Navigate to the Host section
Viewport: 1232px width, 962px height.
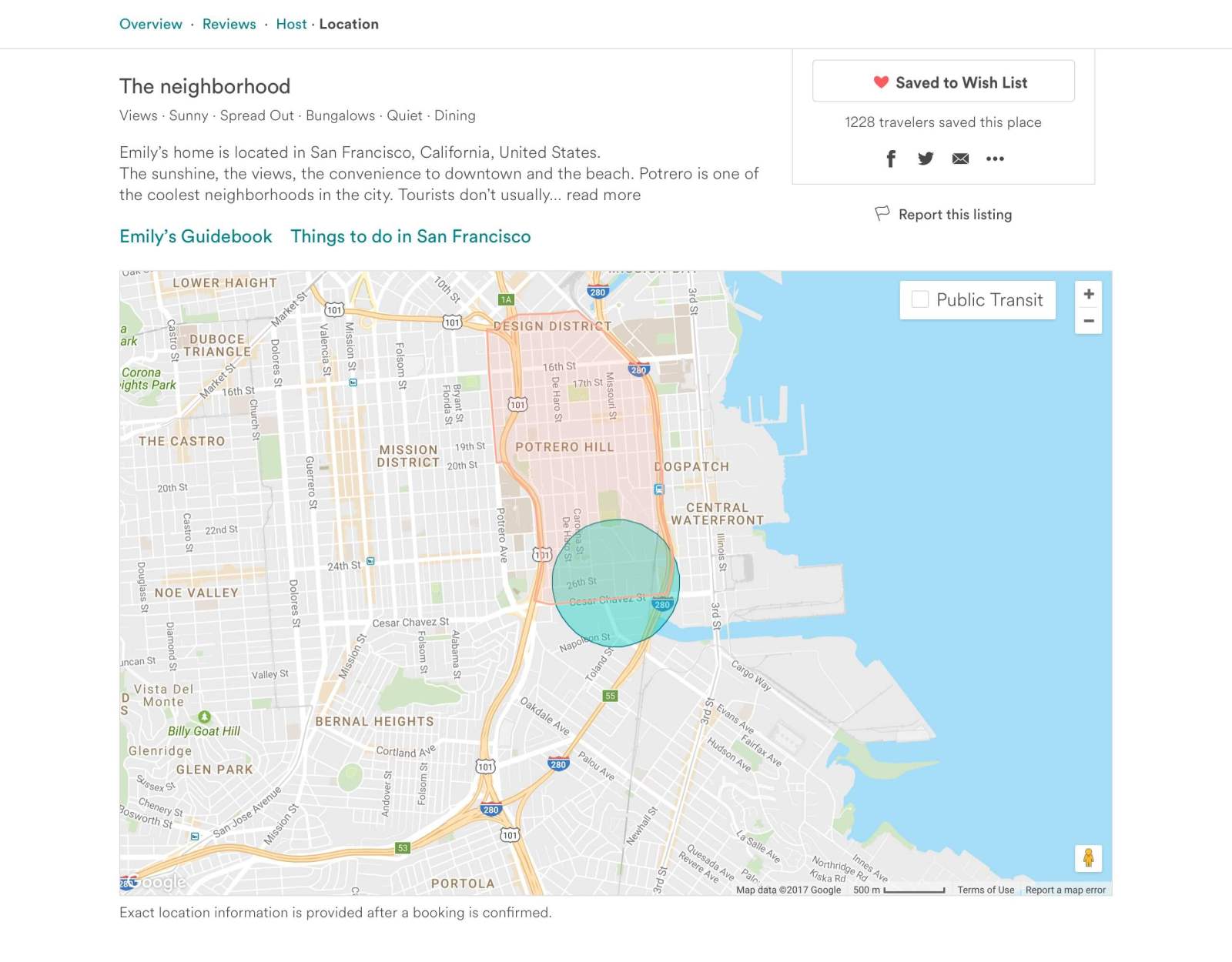pos(292,24)
